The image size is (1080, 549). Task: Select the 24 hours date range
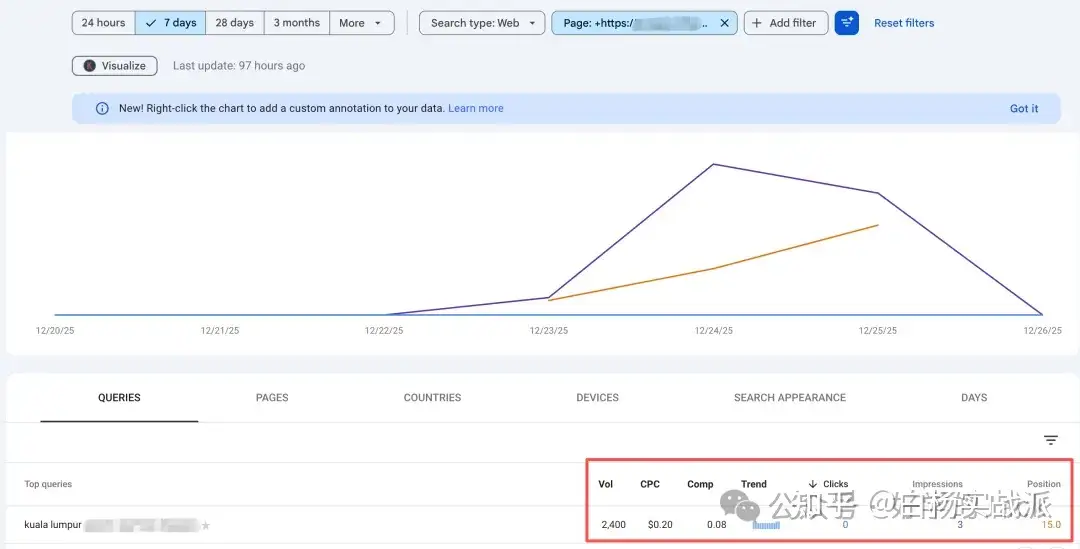[x=104, y=23]
